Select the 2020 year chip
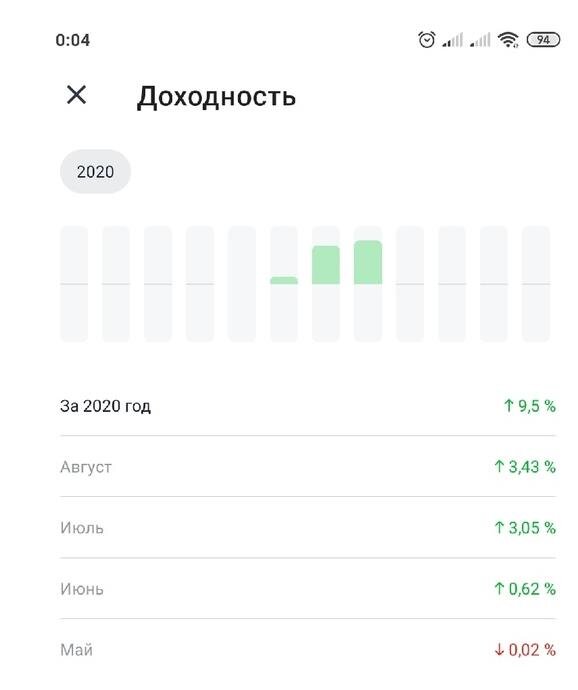The image size is (578, 690). tap(96, 171)
